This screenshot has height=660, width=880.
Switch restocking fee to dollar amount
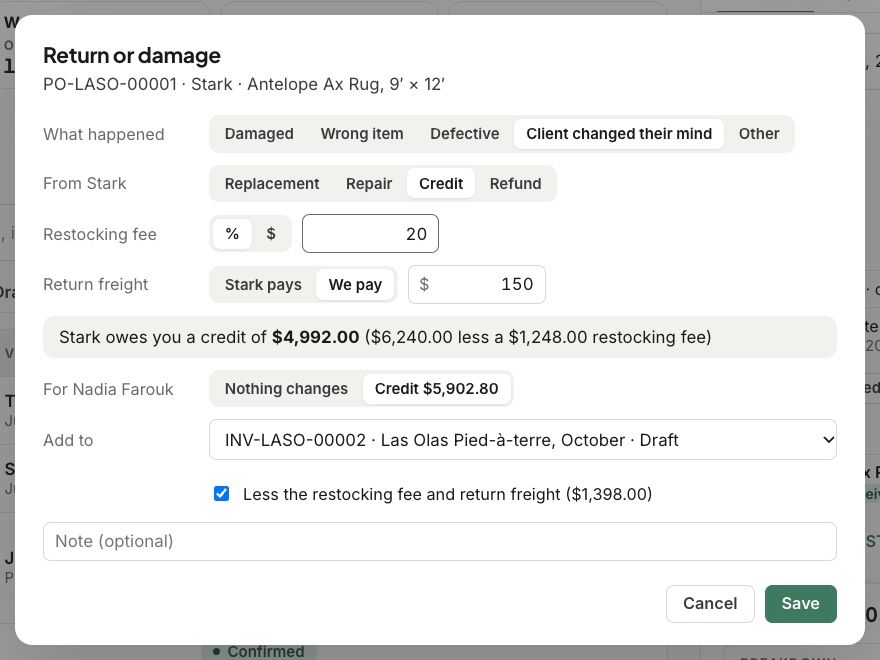[271, 233]
